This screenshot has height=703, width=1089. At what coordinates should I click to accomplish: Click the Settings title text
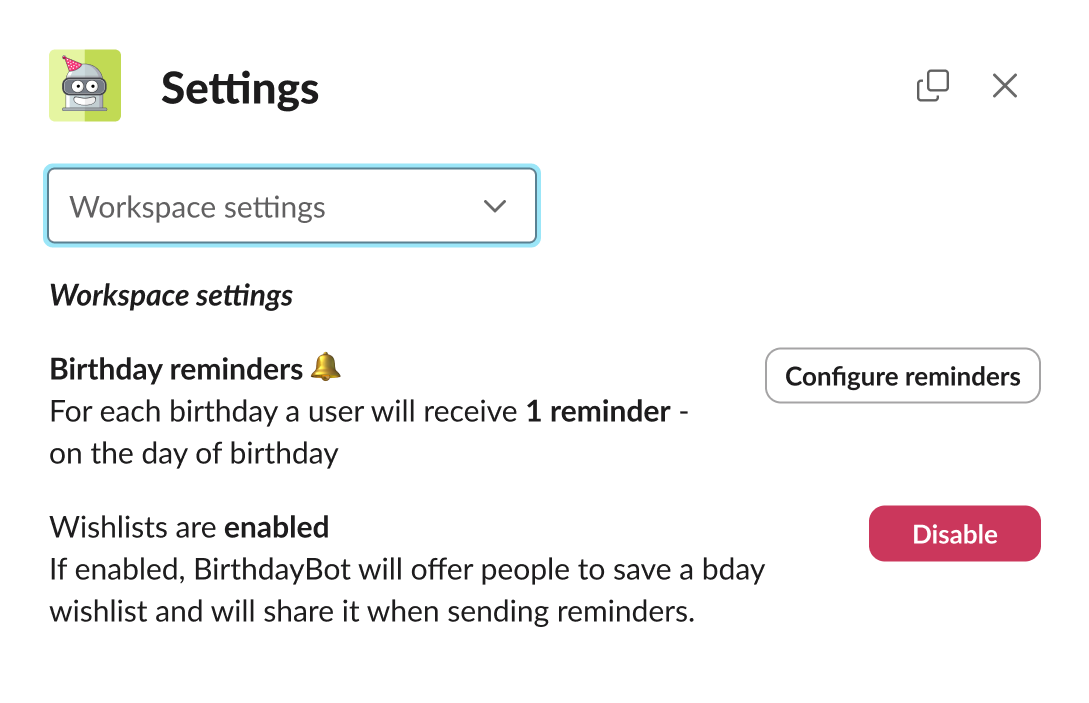pyautogui.click(x=239, y=88)
